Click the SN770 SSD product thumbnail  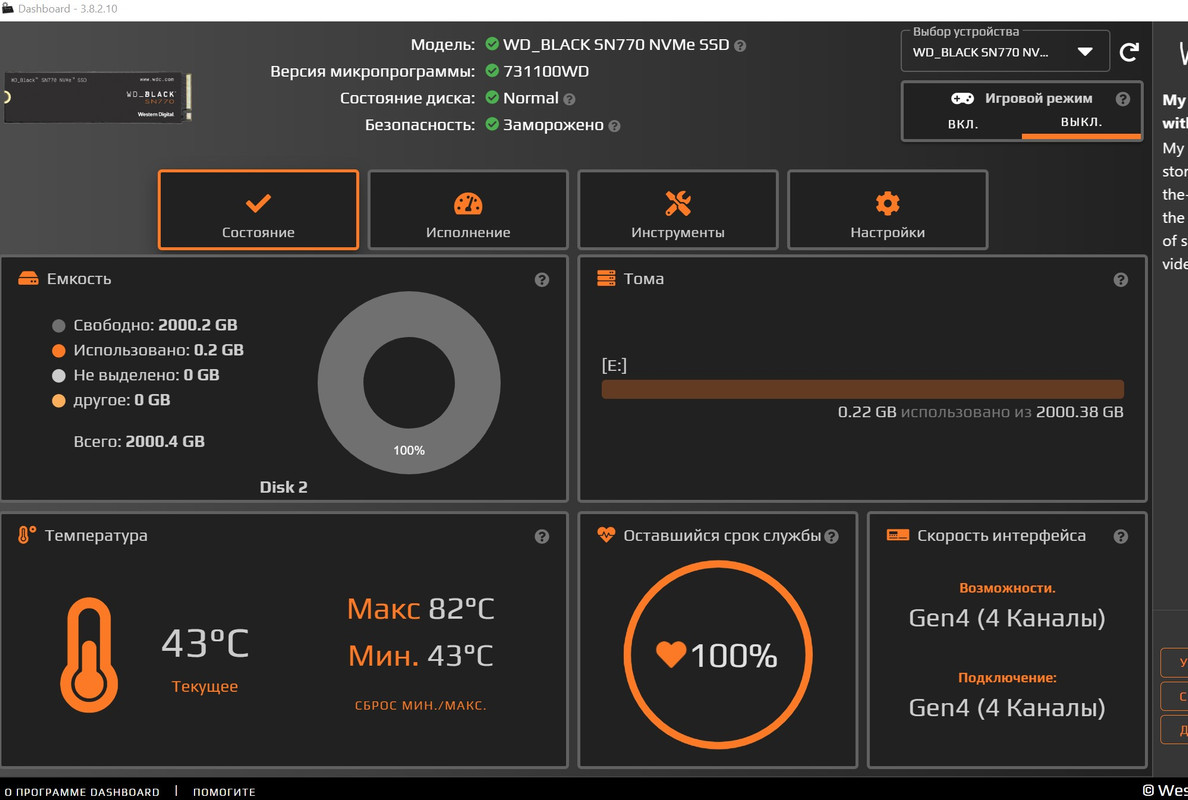coord(97,97)
